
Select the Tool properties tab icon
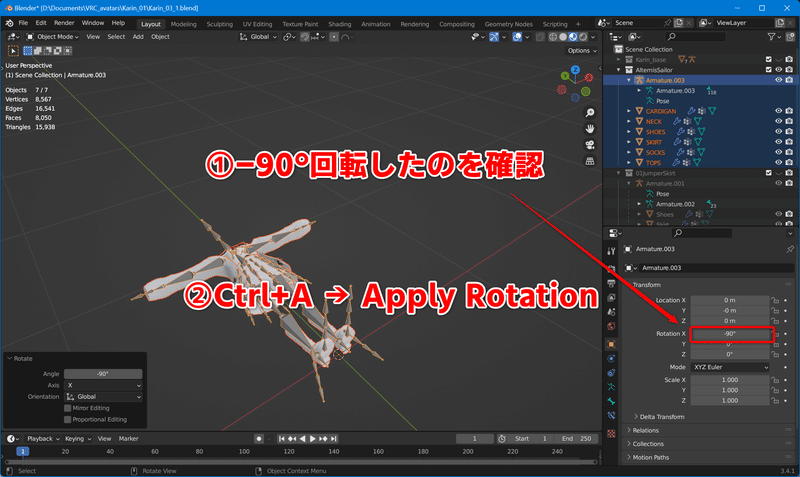[611, 251]
